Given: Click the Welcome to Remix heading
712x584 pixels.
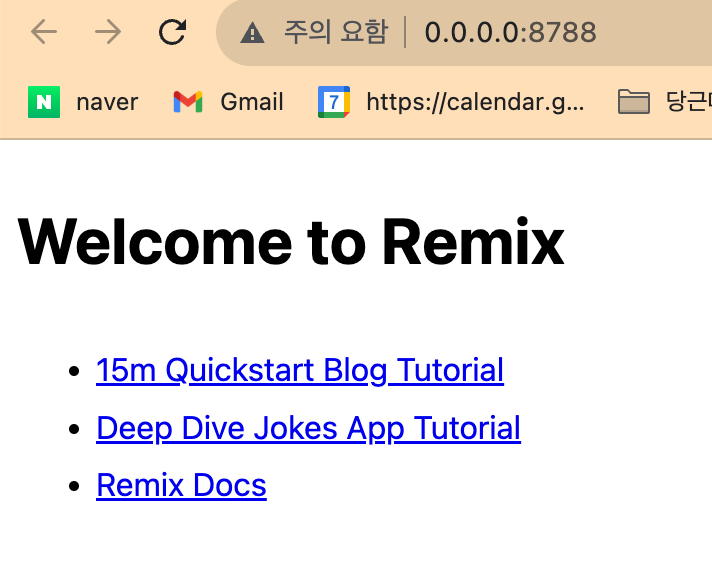Looking at the screenshot, I should pyautogui.click(x=291, y=242).
